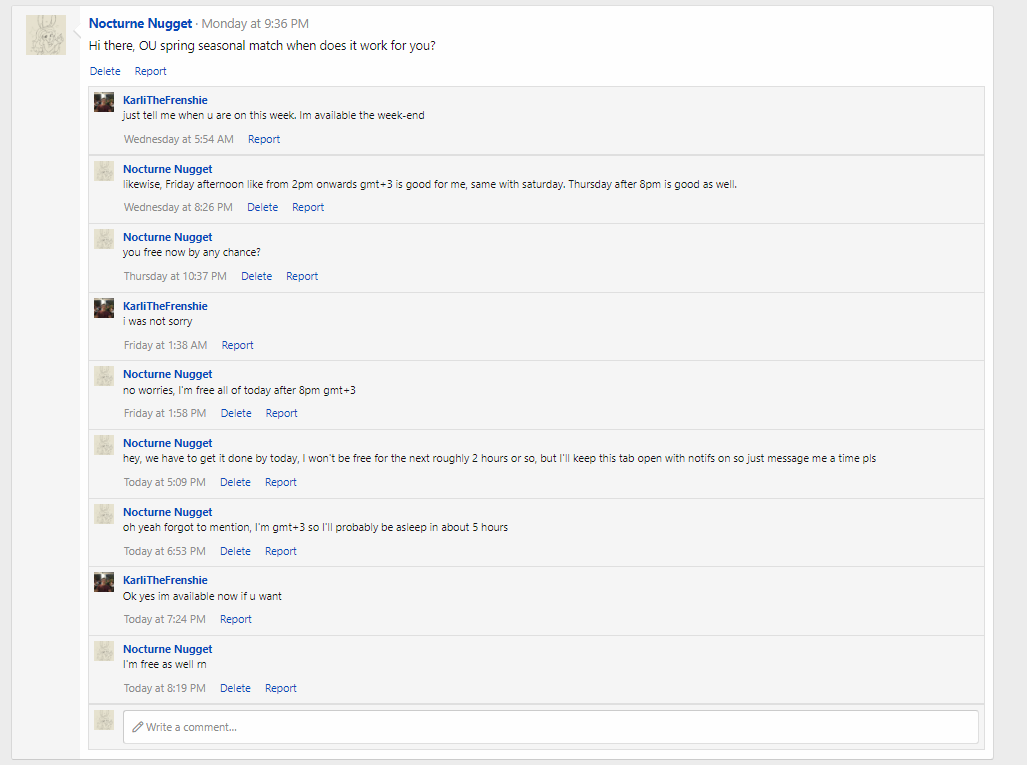Delete the Today at 6:53 PM comment
Image resolution: width=1027 pixels, height=765 pixels.
click(235, 551)
